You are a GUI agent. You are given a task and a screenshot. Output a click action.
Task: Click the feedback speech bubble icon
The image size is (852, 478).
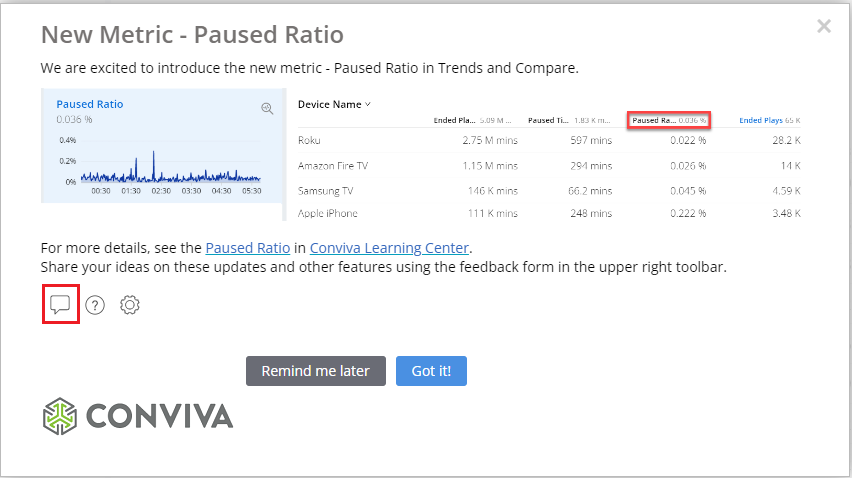[x=60, y=304]
